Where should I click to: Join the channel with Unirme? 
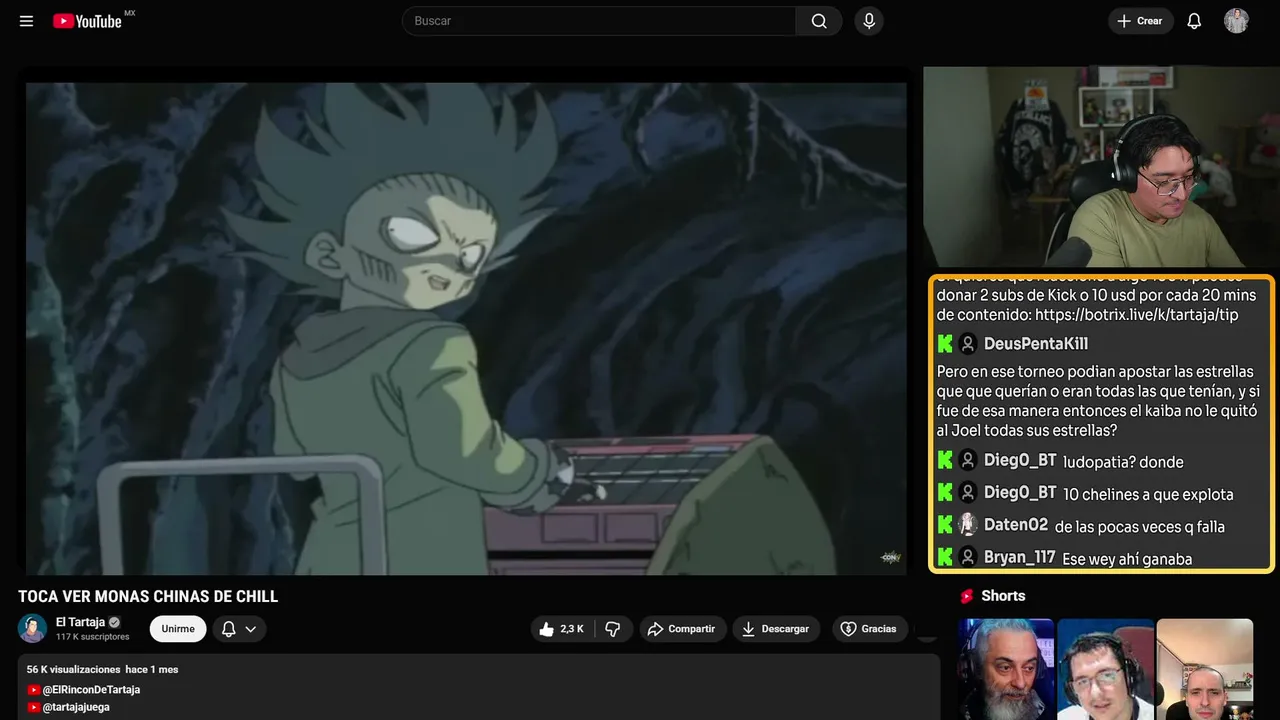click(178, 629)
